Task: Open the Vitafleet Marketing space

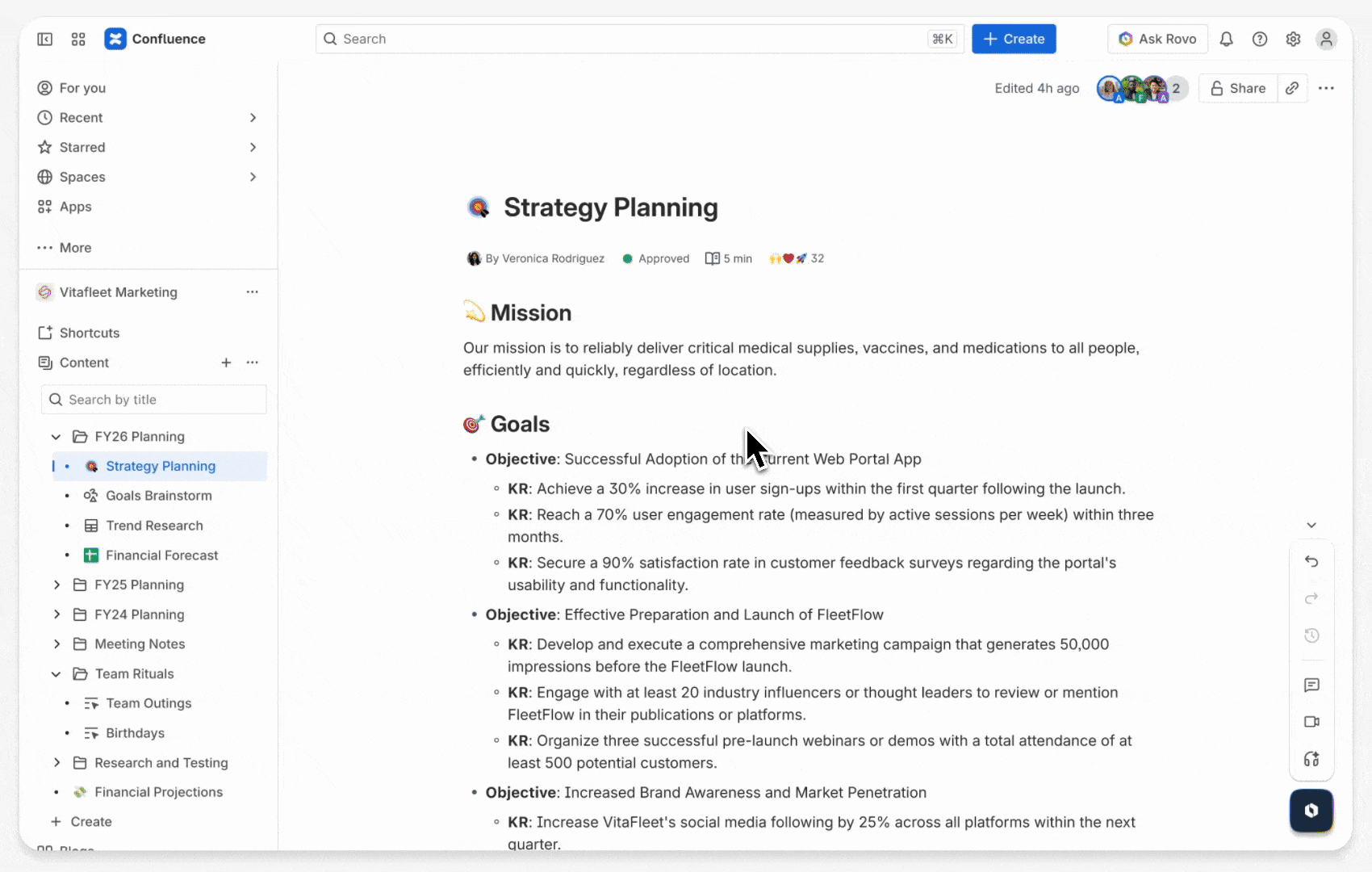Action: click(x=118, y=292)
